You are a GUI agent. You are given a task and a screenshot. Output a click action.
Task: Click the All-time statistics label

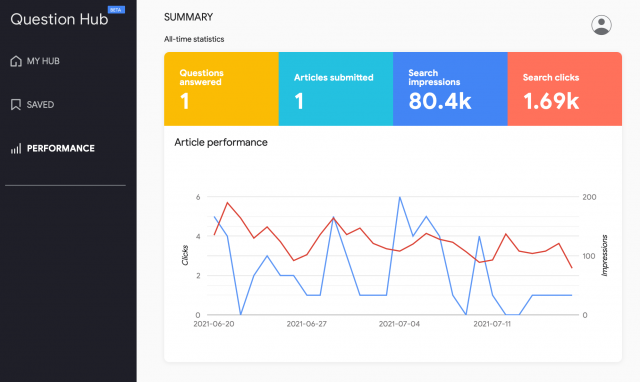click(x=194, y=39)
